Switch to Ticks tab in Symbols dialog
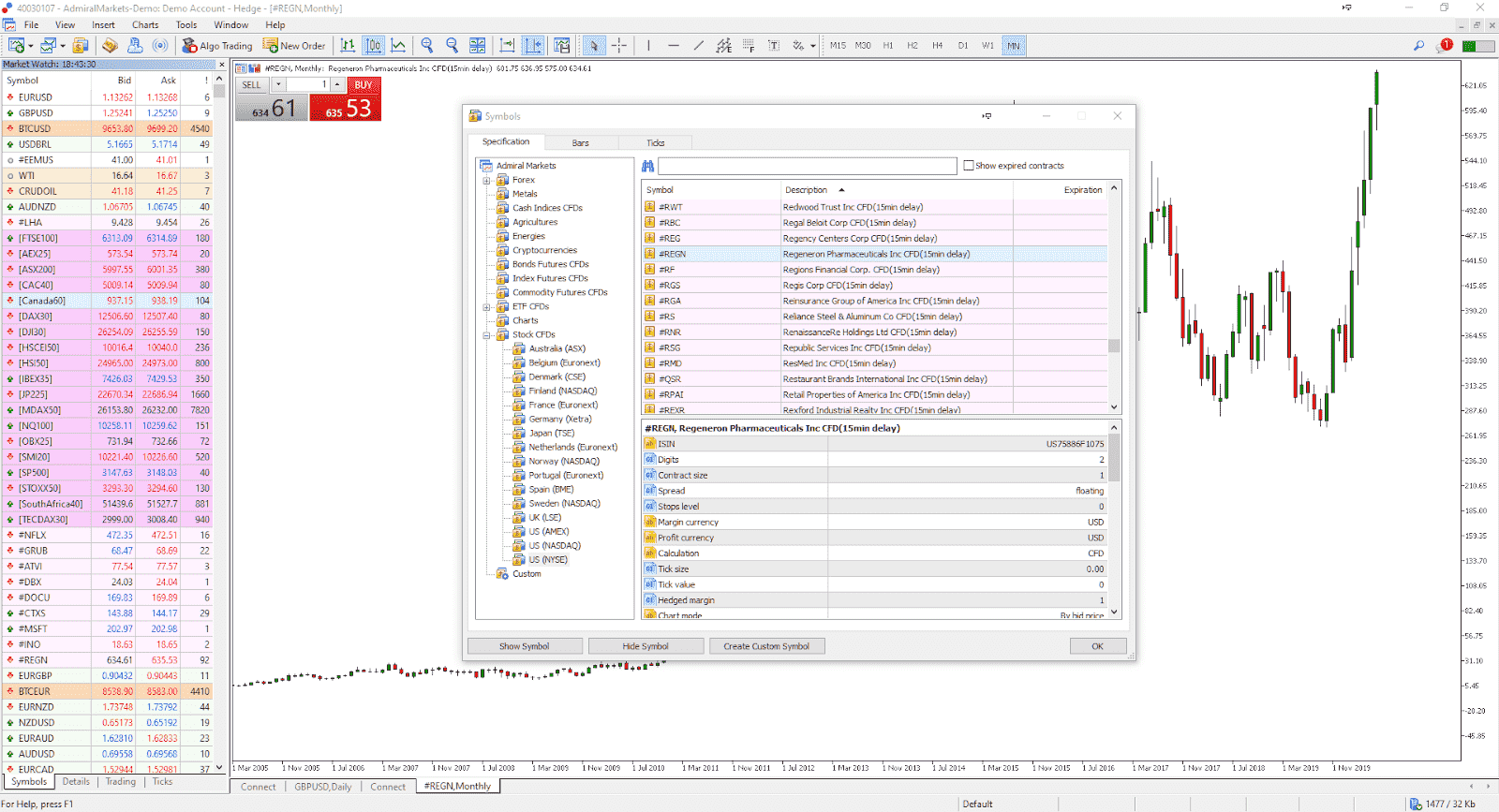The width and height of the screenshot is (1499, 812). tap(656, 142)
